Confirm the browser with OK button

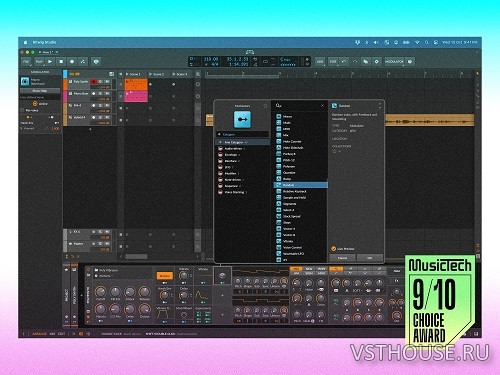point(370,258)
